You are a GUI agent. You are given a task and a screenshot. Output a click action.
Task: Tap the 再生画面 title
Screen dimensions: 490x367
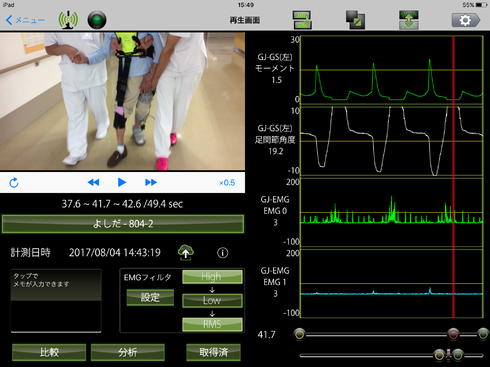tap(245, 20)
